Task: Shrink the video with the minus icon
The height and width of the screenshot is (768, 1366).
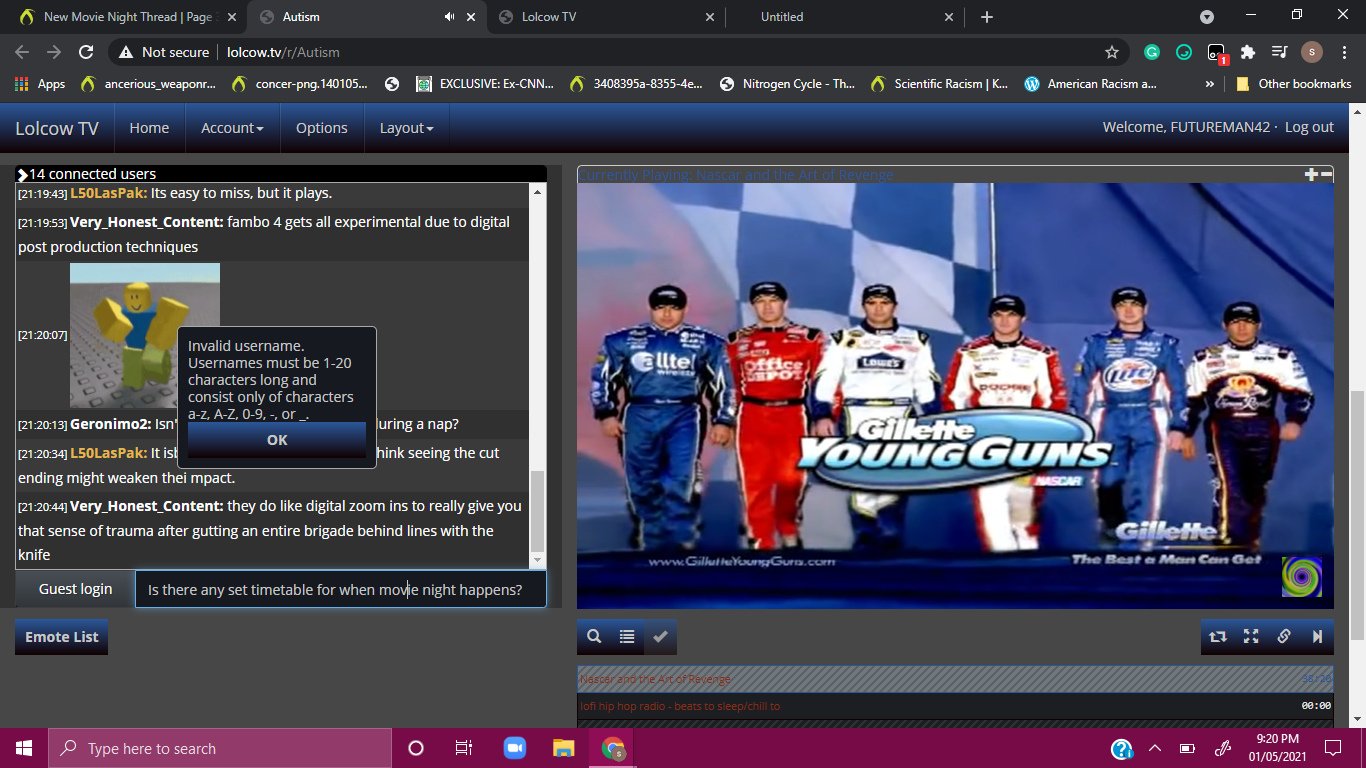Action: click(x=1326, y=174)
